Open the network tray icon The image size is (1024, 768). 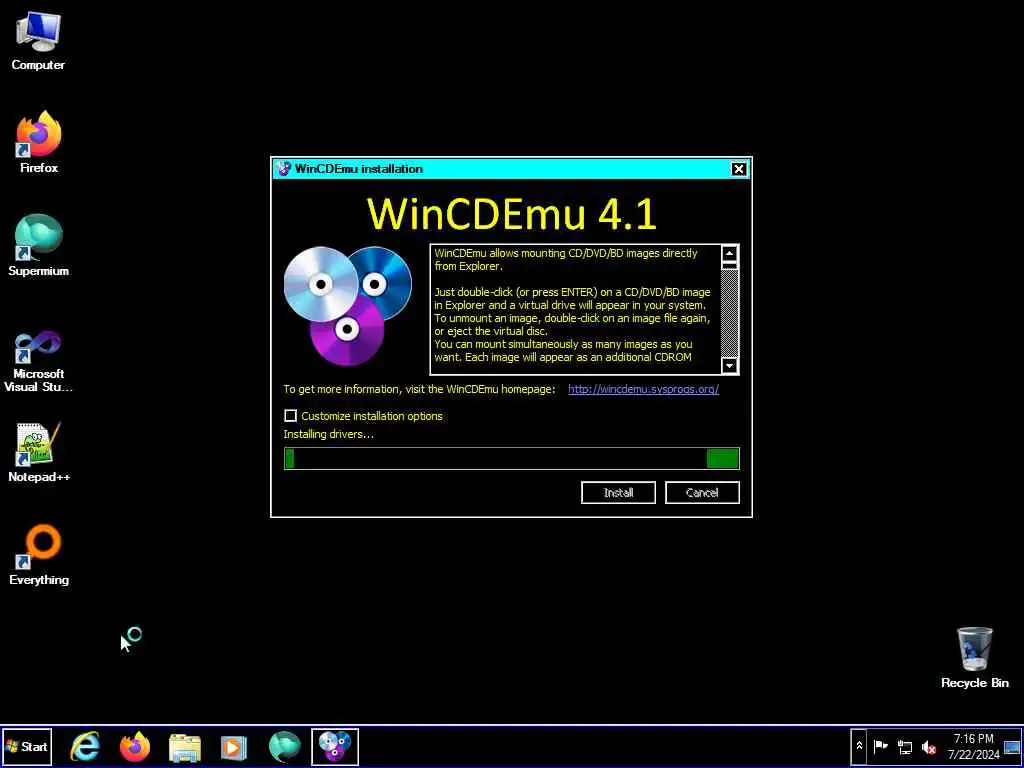(904, 746)
